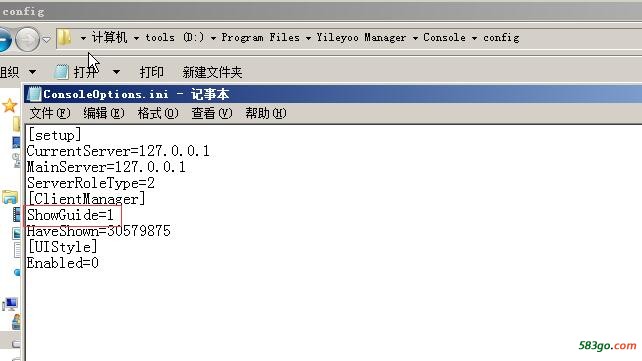Go to tools (D:) in breadcrumb
Viewport: 642px width, 361px height.
174,38
